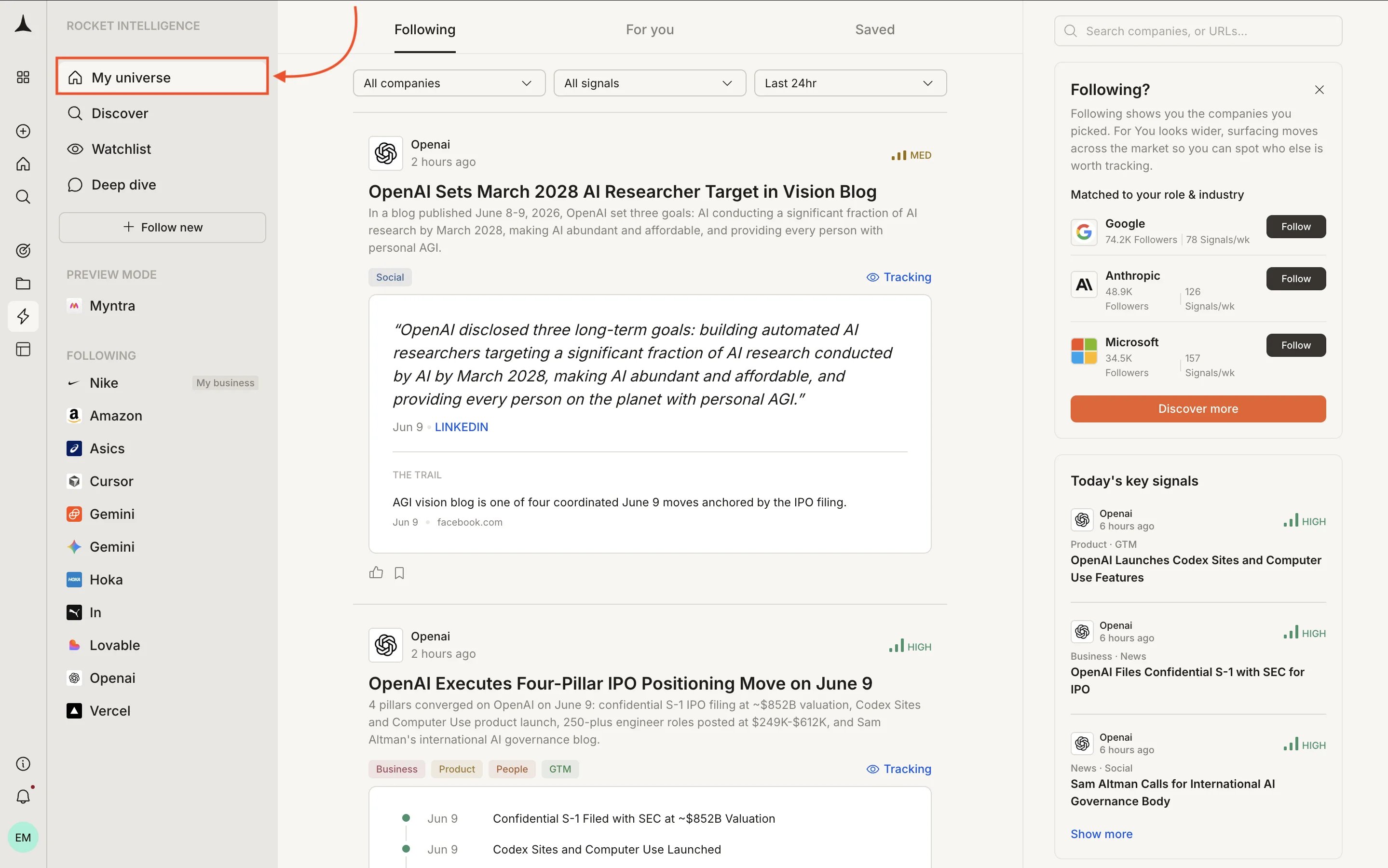Click the Business tag on second post
Image resolution: width=1388 pixels, height=868 pixels.
point(396,769)
